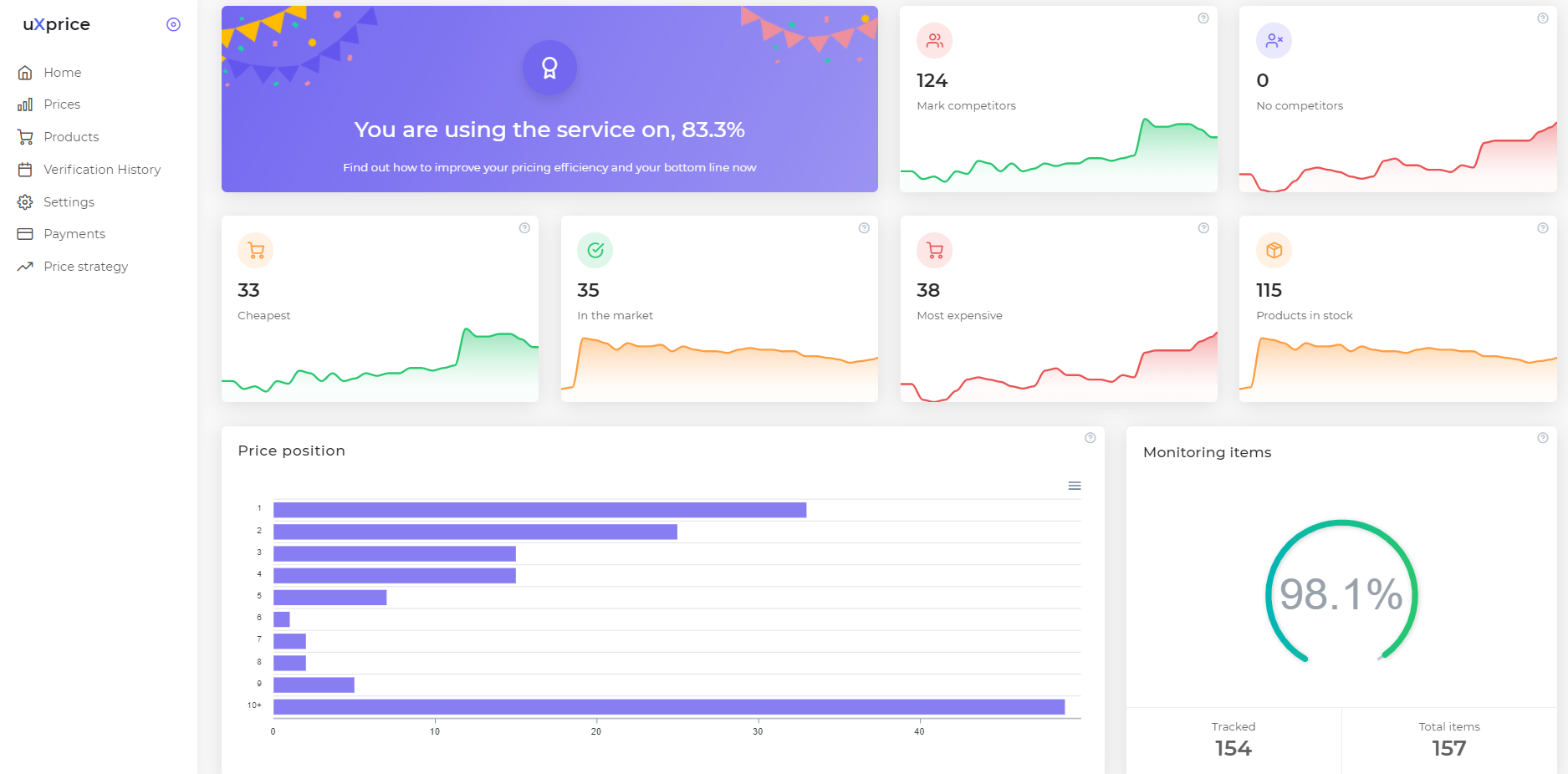Image resolution: width=1568 pixels, height=774 pixels.
Task: Click the Price position title
Action: (291, 451)
